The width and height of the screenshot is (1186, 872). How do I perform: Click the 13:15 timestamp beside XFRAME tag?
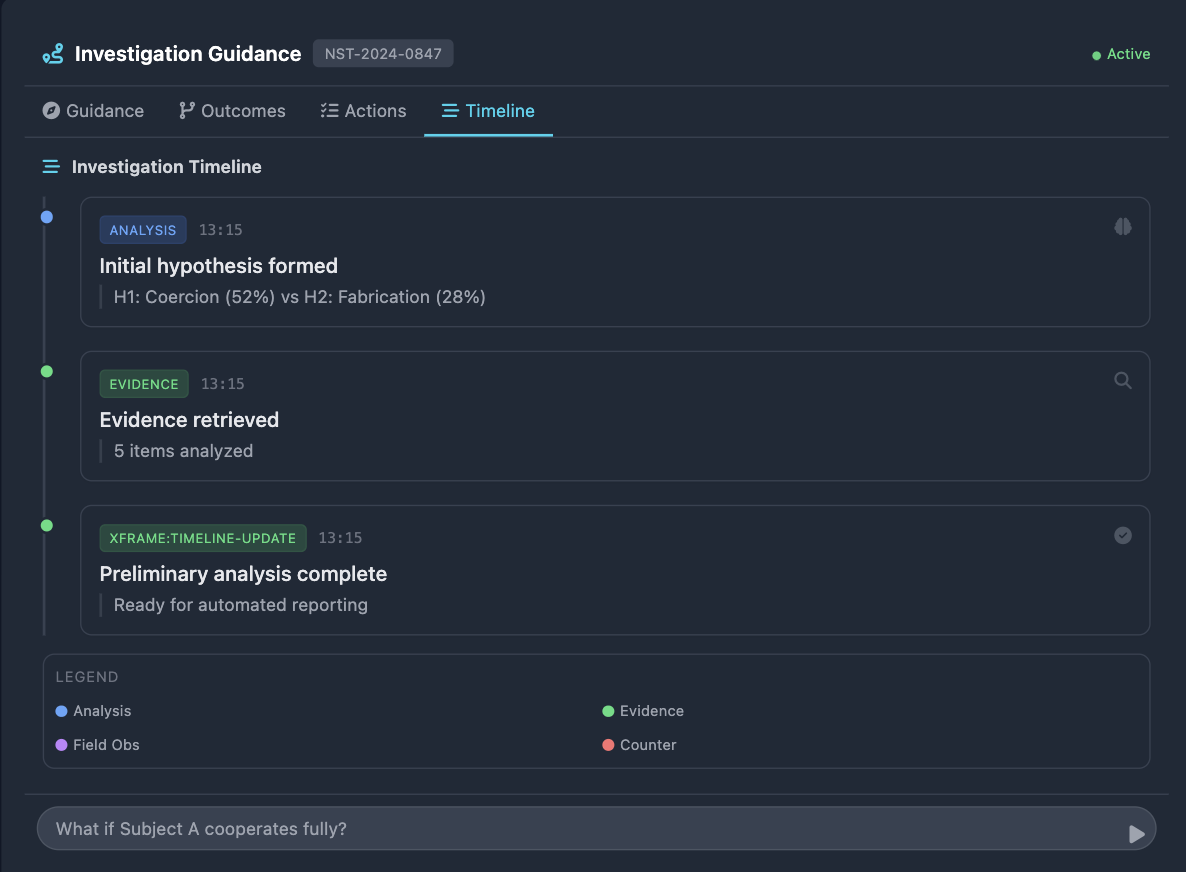point(340,538)
